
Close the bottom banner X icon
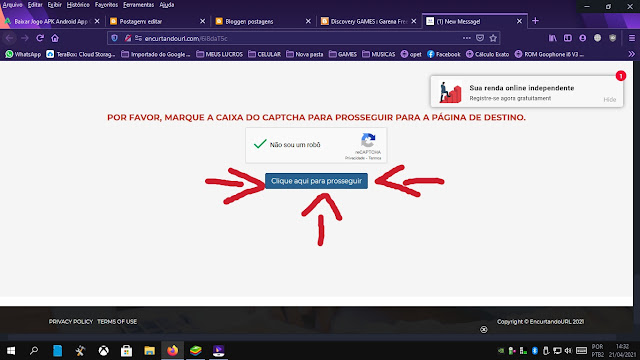click(484, 329)
